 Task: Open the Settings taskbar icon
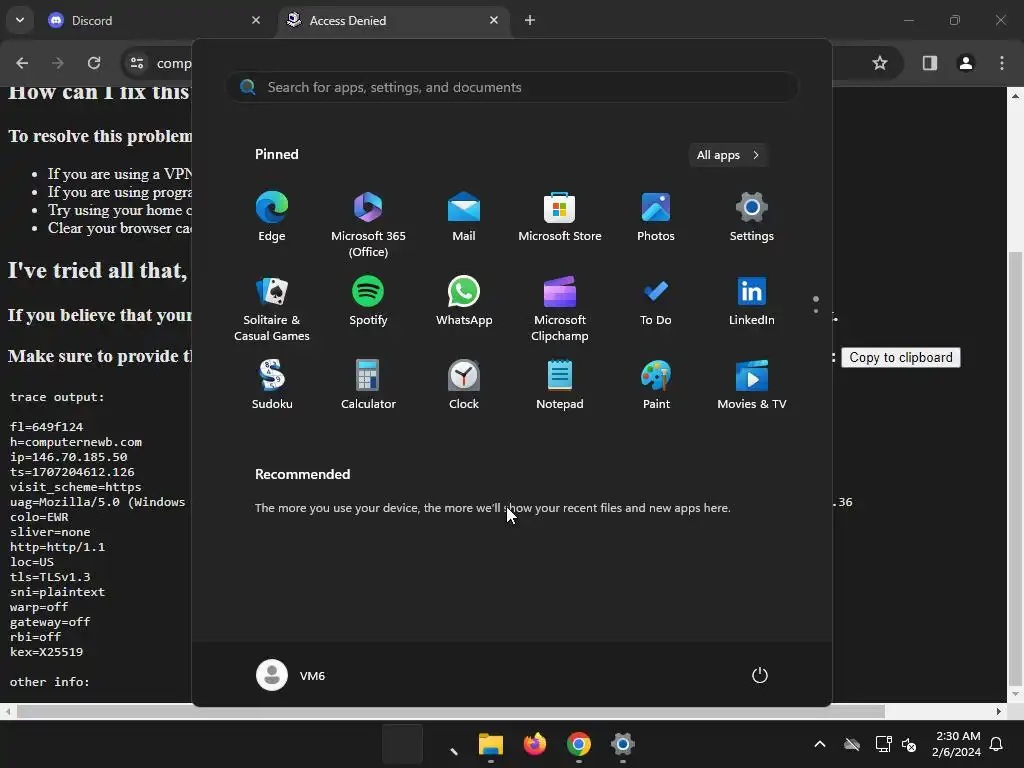click(x=622, y=744)
